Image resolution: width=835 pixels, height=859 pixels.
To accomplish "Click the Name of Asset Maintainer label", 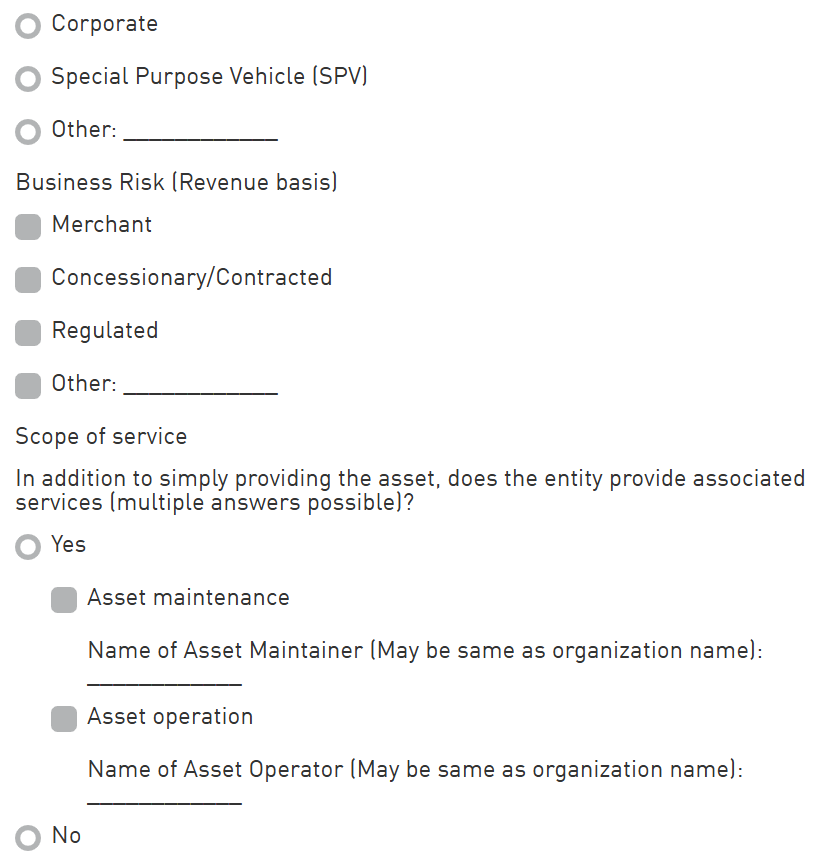I will coord(425,651).
